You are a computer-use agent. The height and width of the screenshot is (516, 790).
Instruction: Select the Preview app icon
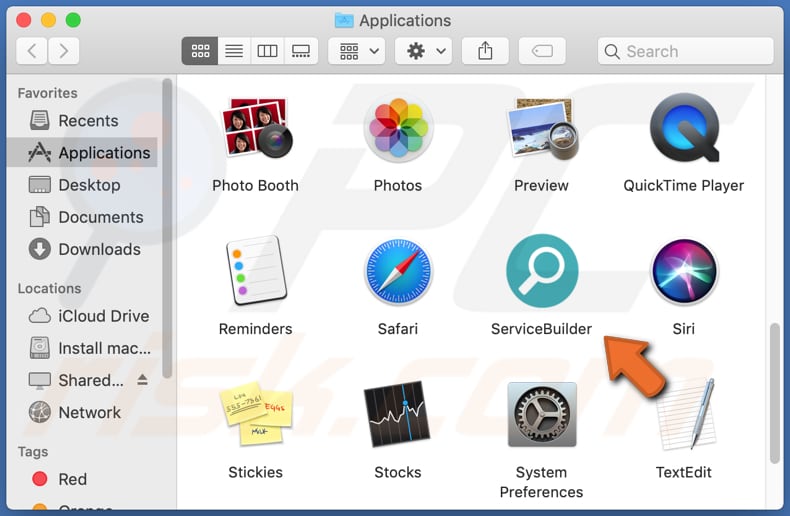click(542, 128)
